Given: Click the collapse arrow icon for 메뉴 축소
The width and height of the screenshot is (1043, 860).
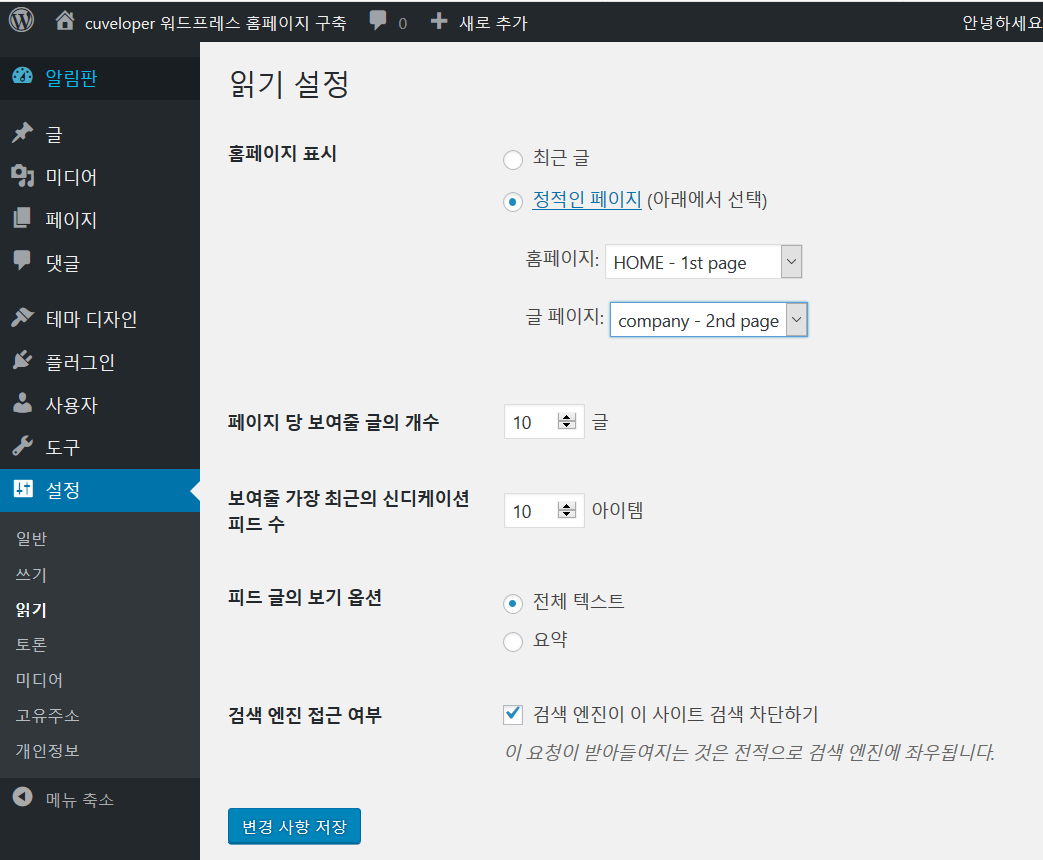Looking at the screenshot, I should coord(23,797).
